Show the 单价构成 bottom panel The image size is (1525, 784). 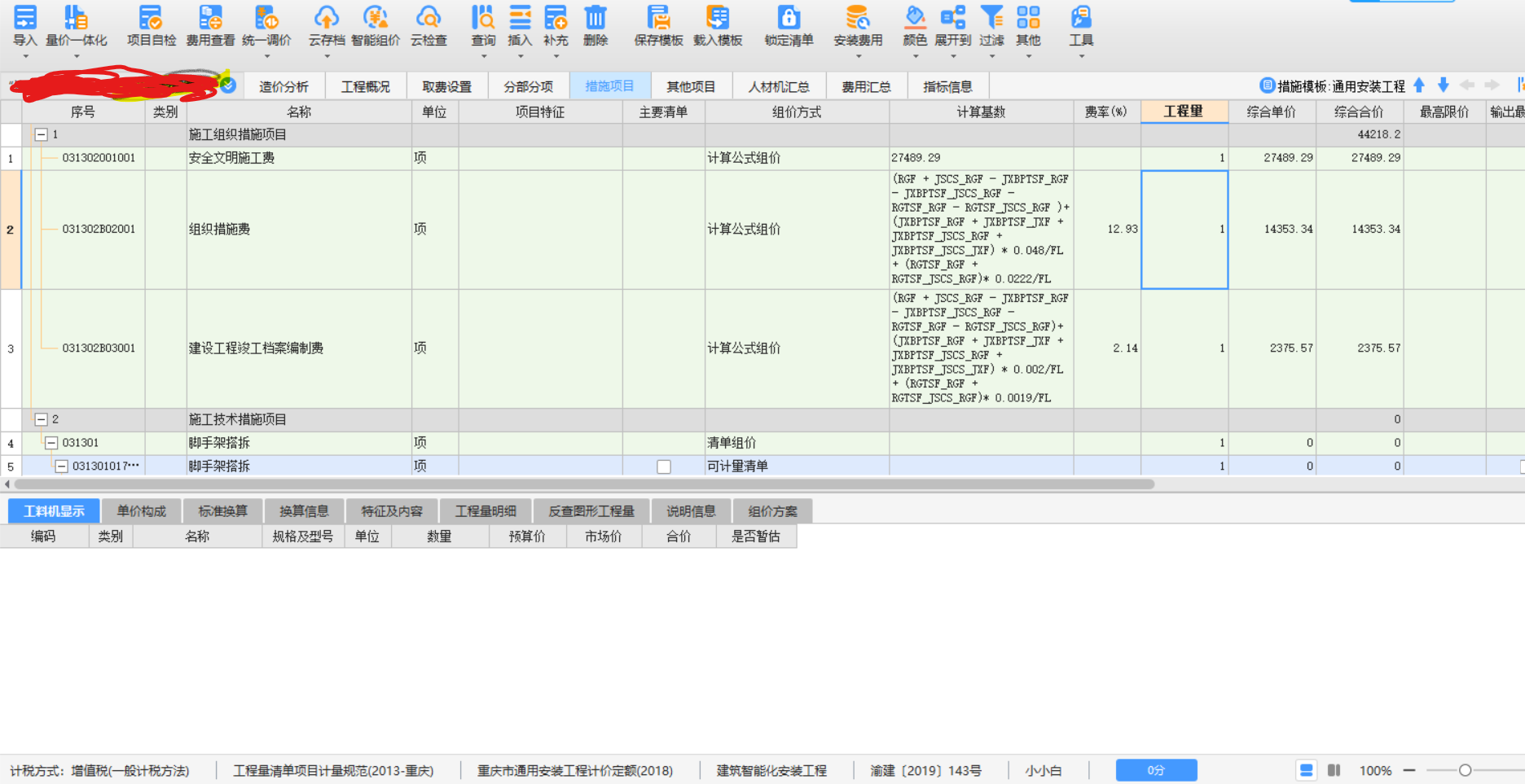141,511
